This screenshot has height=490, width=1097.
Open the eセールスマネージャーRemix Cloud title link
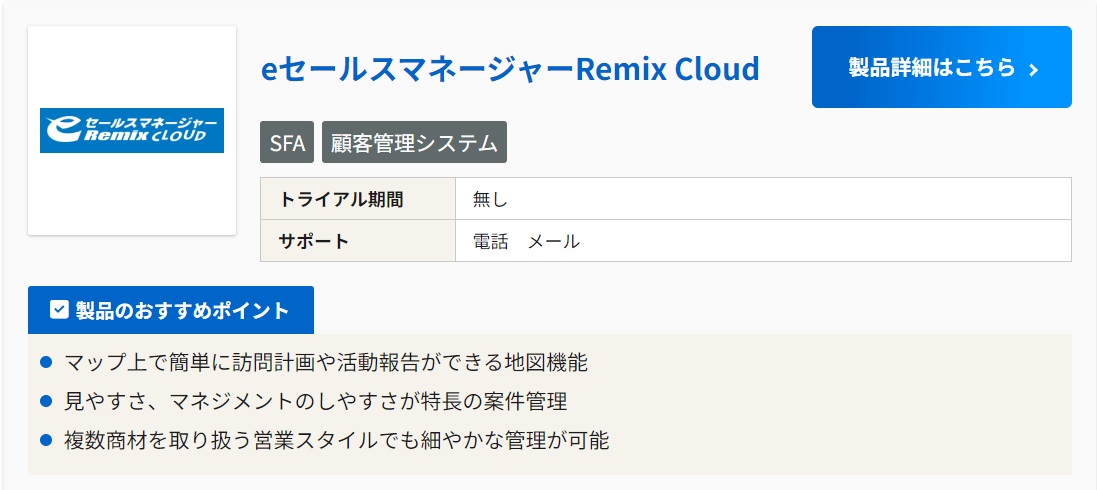pos(510,69)
